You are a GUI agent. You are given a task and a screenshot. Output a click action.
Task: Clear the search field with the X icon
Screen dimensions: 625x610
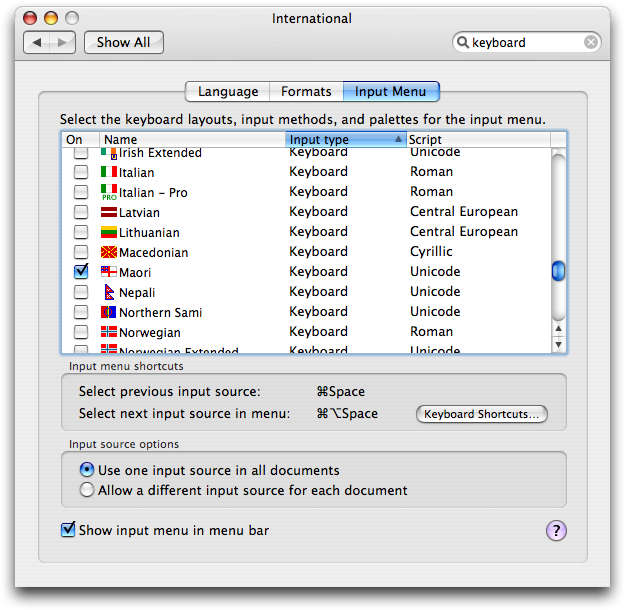[x=591, y=42]
